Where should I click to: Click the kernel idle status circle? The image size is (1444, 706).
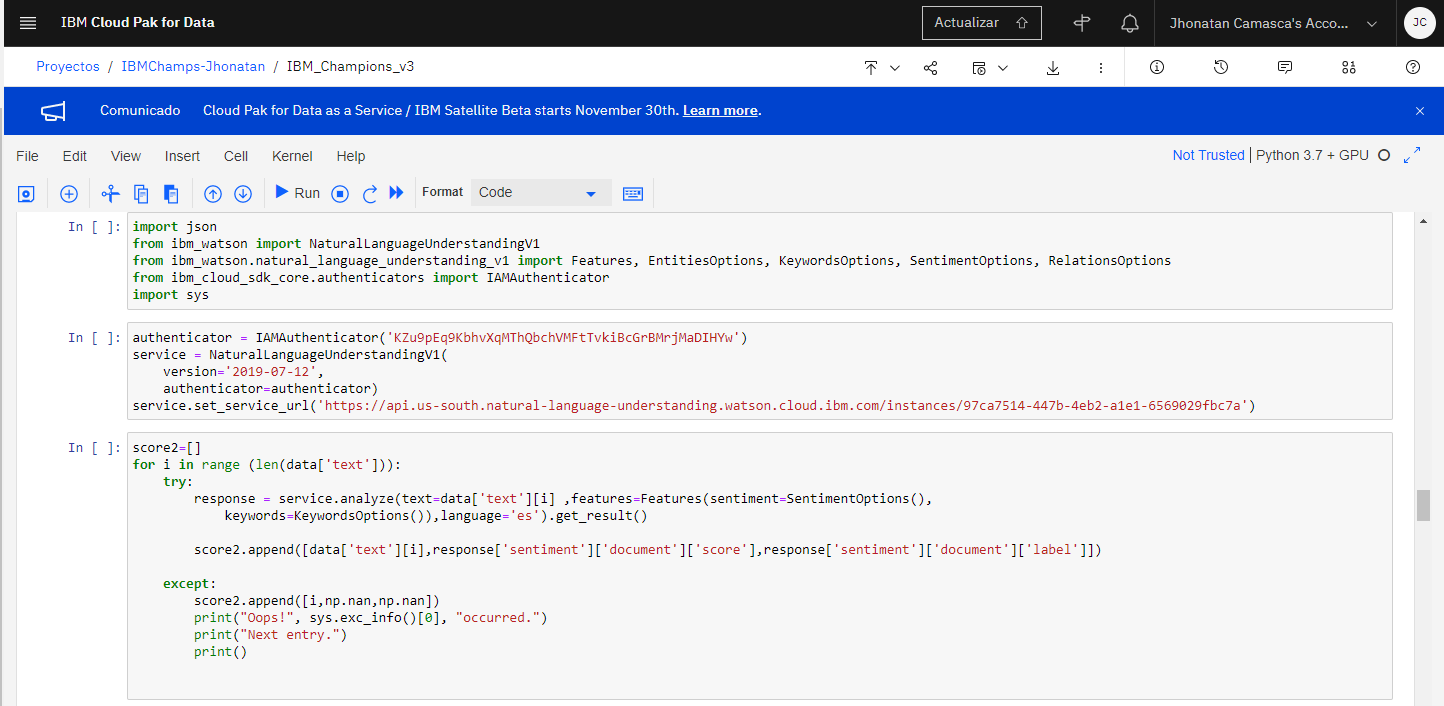pos(1384,155)
